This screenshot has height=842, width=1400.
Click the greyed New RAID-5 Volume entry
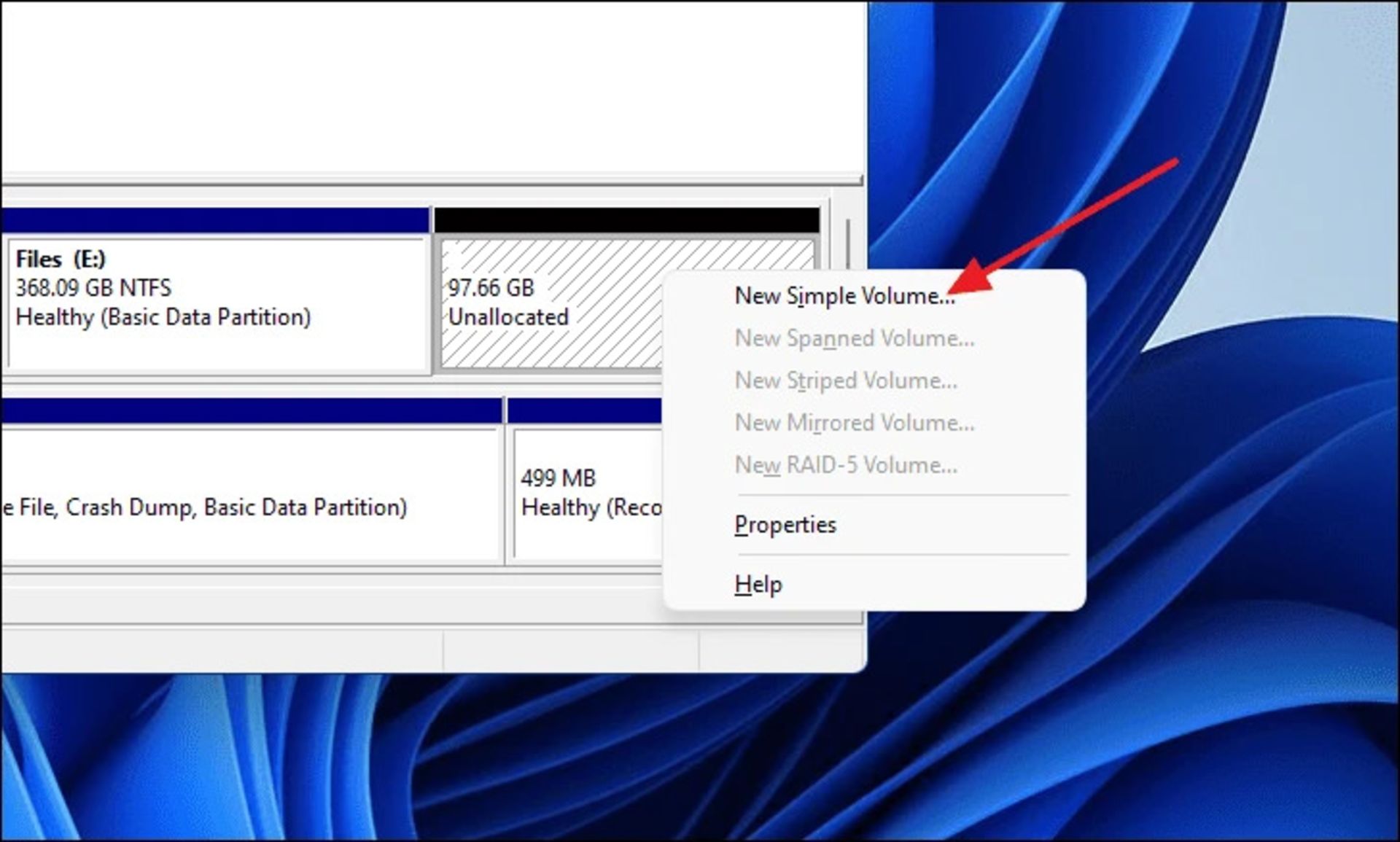coord(846,465)
